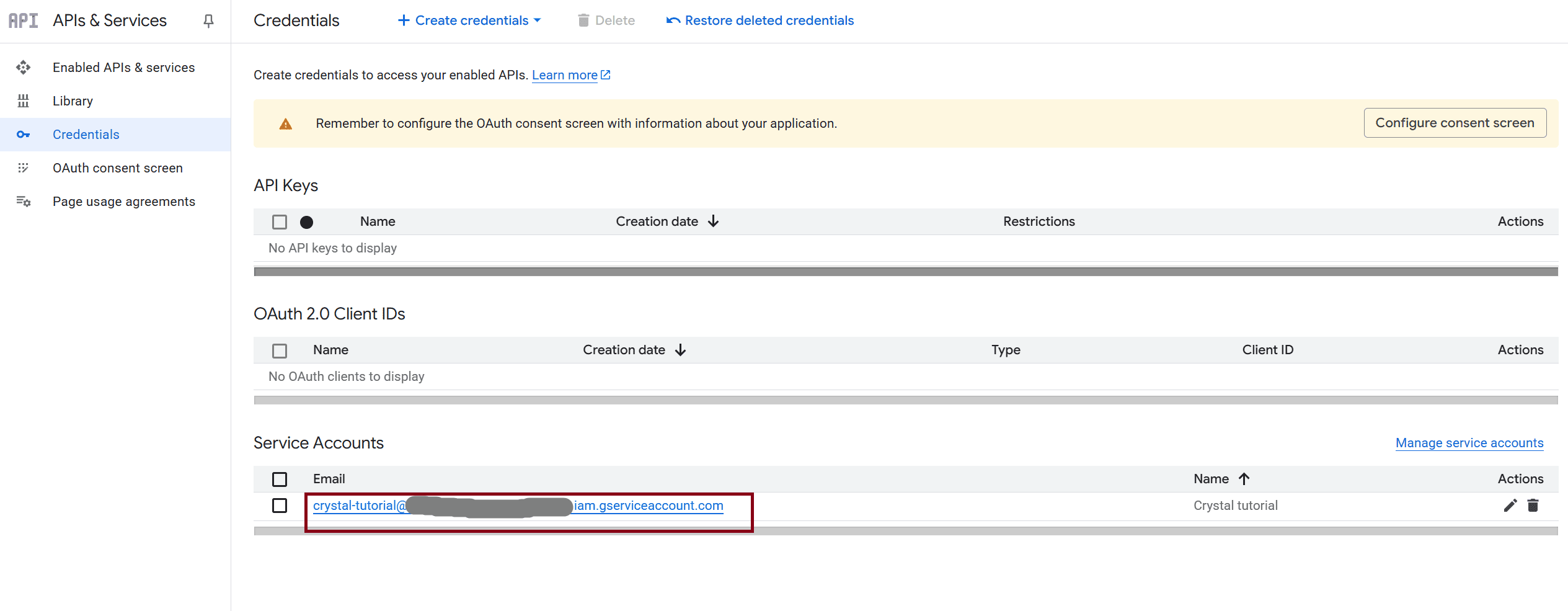Open Manage service accounts link
The width and height of the screenshot is (1568, 611).
click(x=1469, y=443)
